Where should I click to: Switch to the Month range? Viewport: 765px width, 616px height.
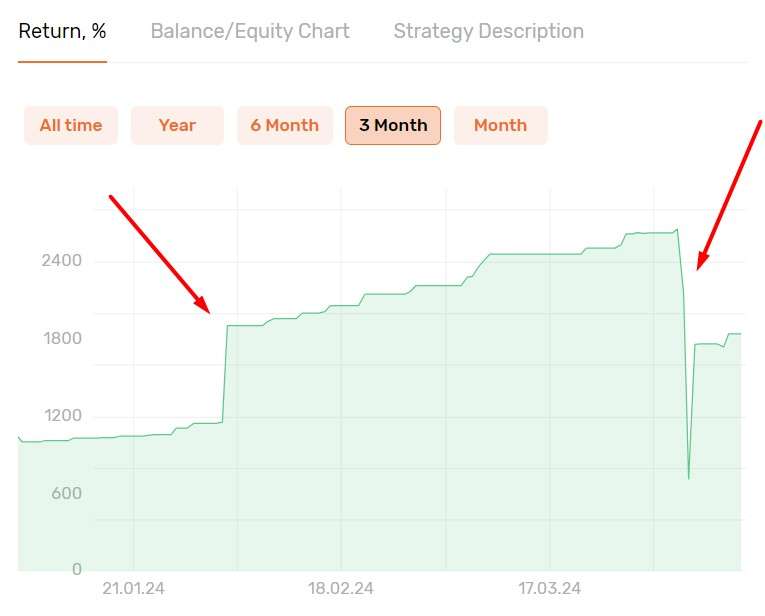[501, 125]
